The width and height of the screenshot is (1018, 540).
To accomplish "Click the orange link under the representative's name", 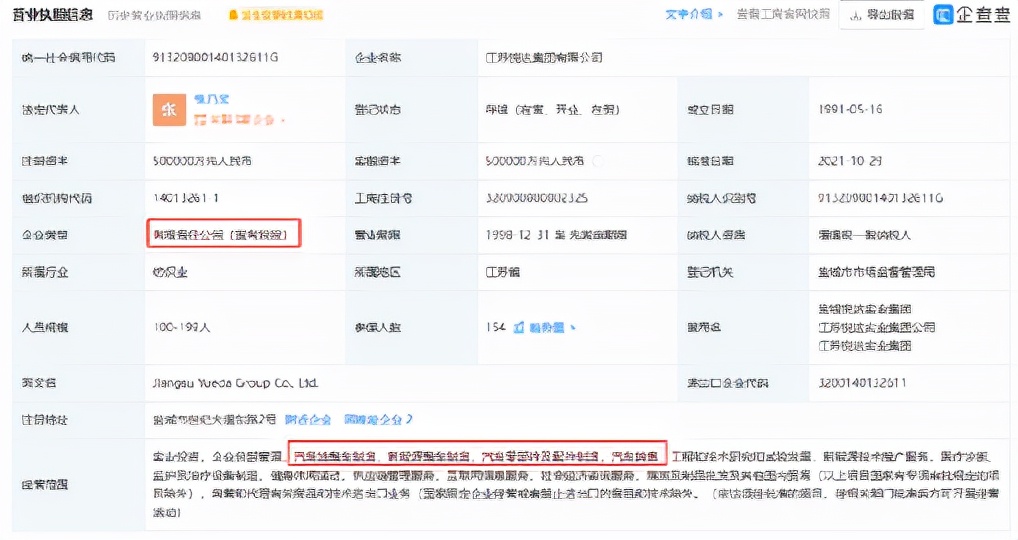I will (x=238, y=120).
